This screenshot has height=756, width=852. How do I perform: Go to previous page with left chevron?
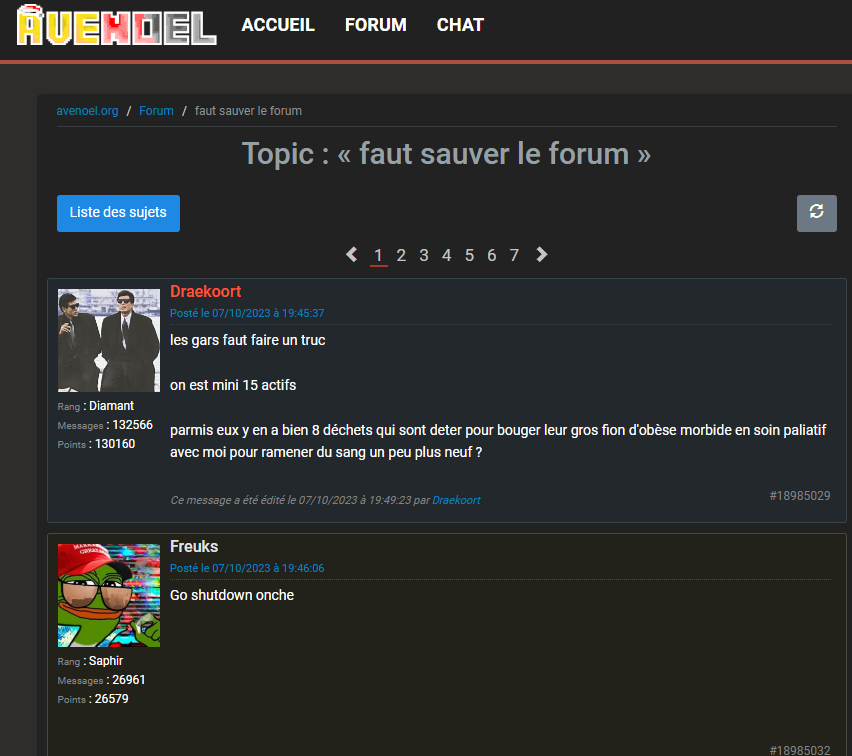(352, 254)
